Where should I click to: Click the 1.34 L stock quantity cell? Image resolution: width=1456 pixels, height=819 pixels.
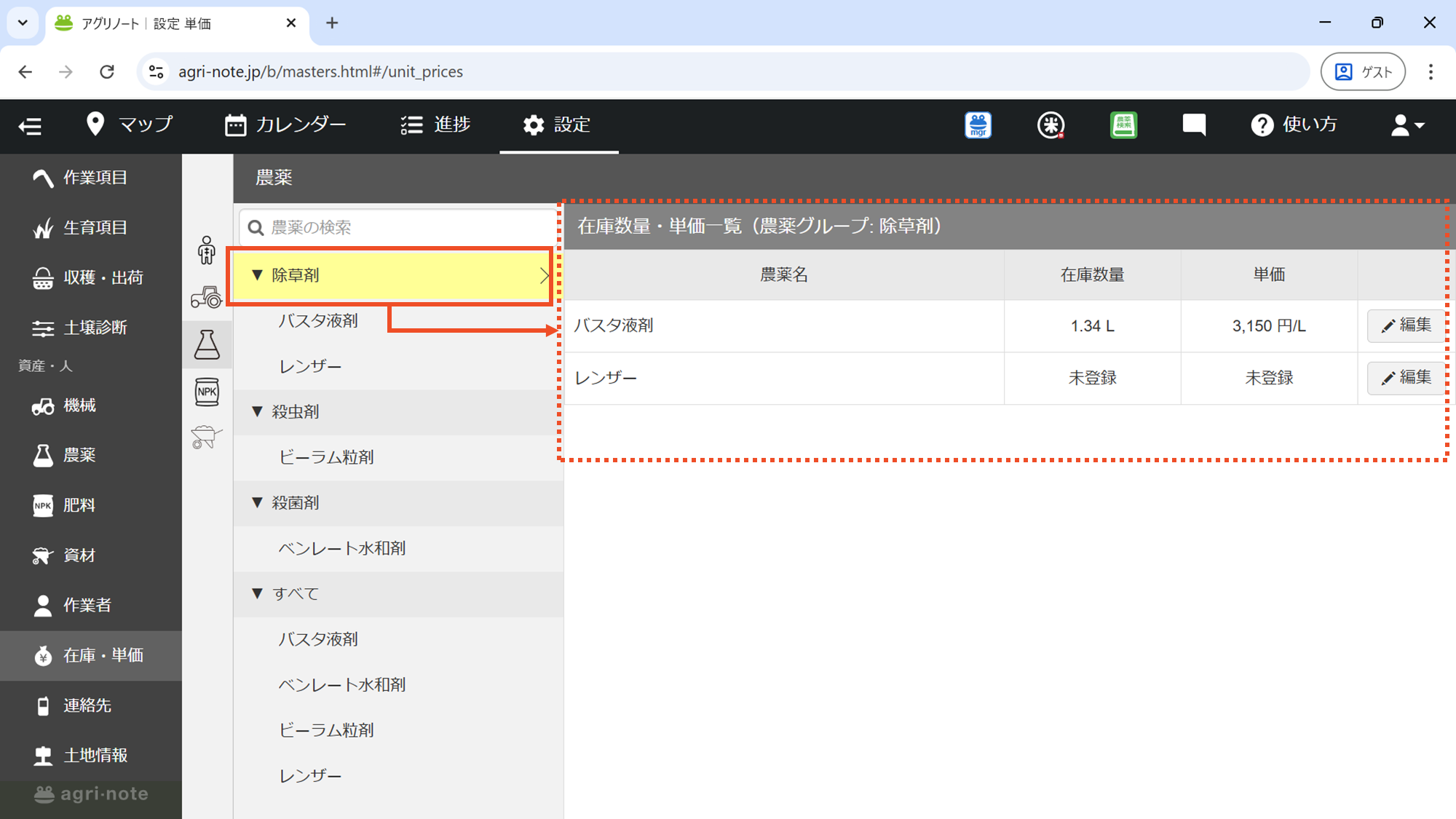coord(1092,326)
